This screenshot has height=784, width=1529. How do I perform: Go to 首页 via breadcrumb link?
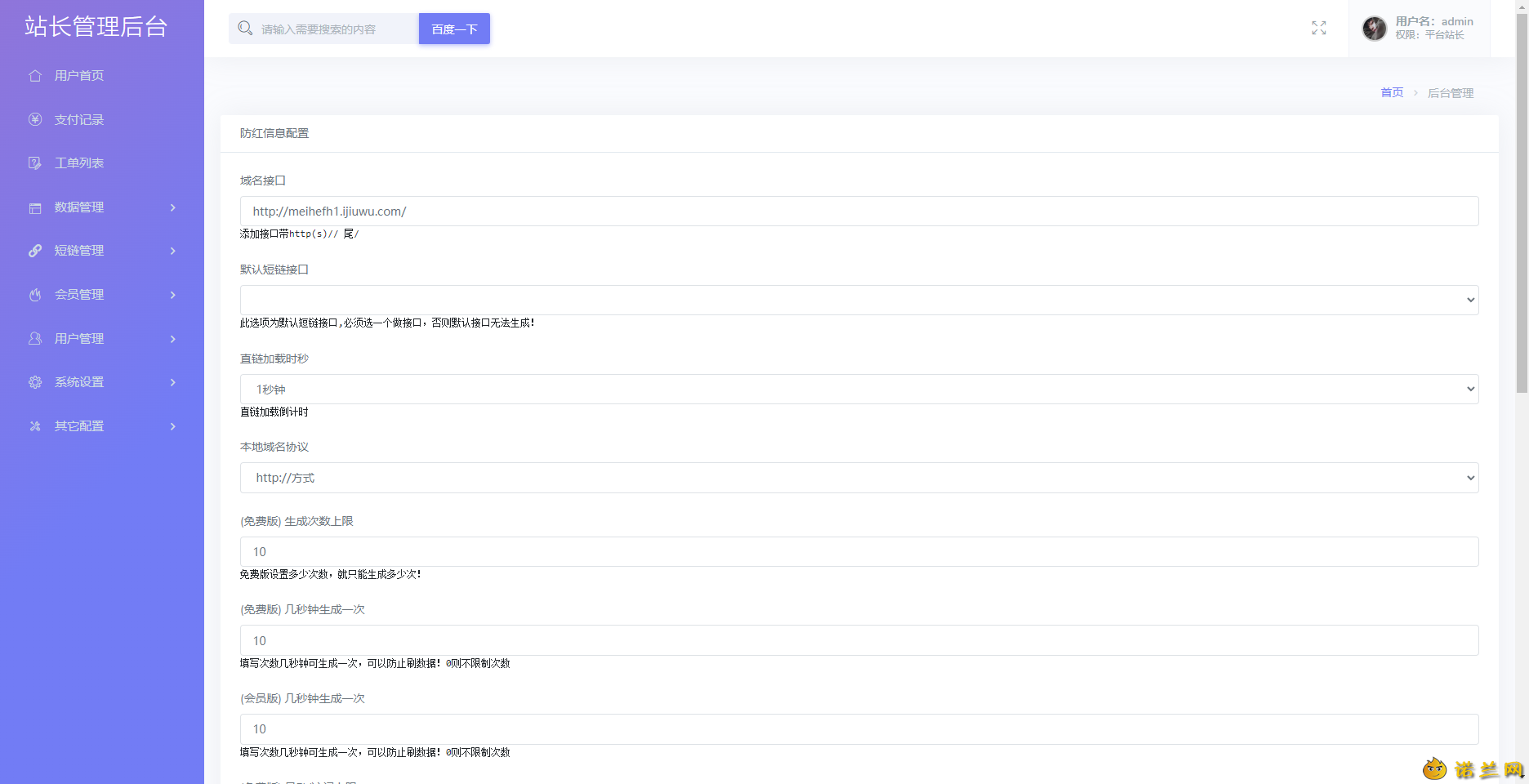point(1392,92)
